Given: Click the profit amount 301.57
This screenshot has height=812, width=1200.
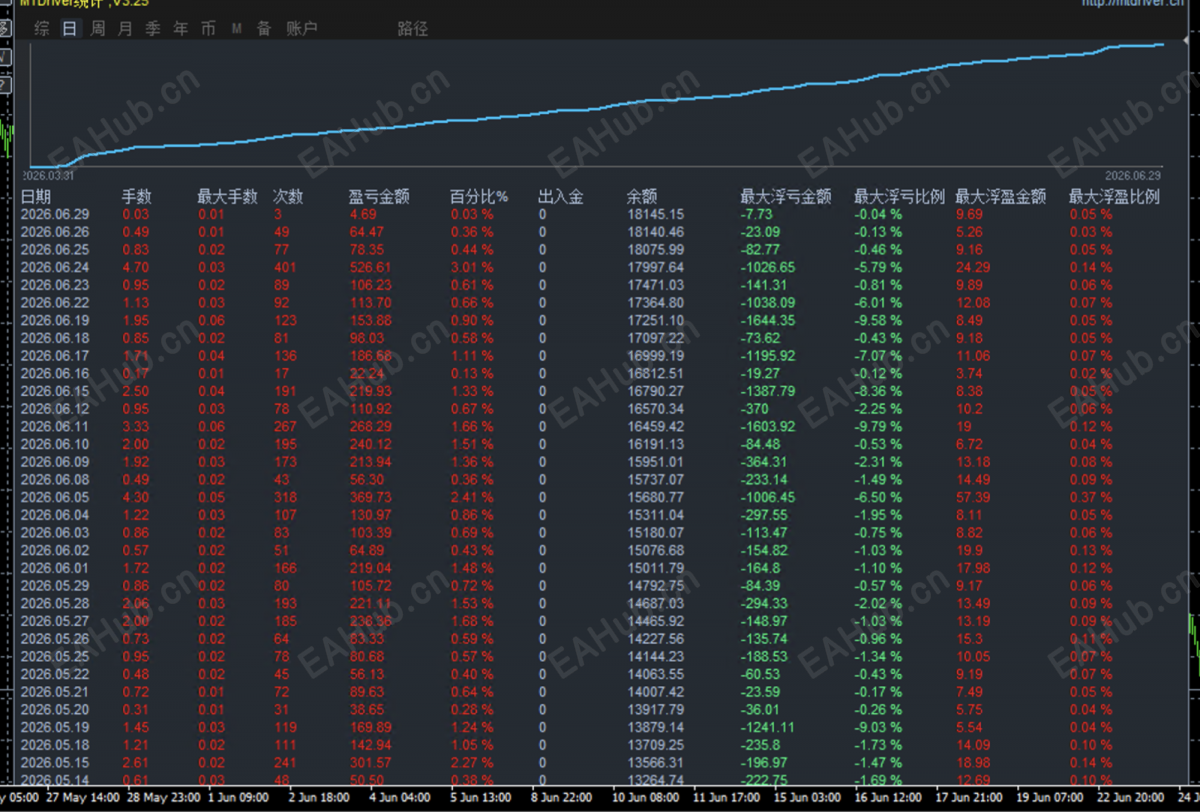Looking at the screenshot, I should [370, 763].
